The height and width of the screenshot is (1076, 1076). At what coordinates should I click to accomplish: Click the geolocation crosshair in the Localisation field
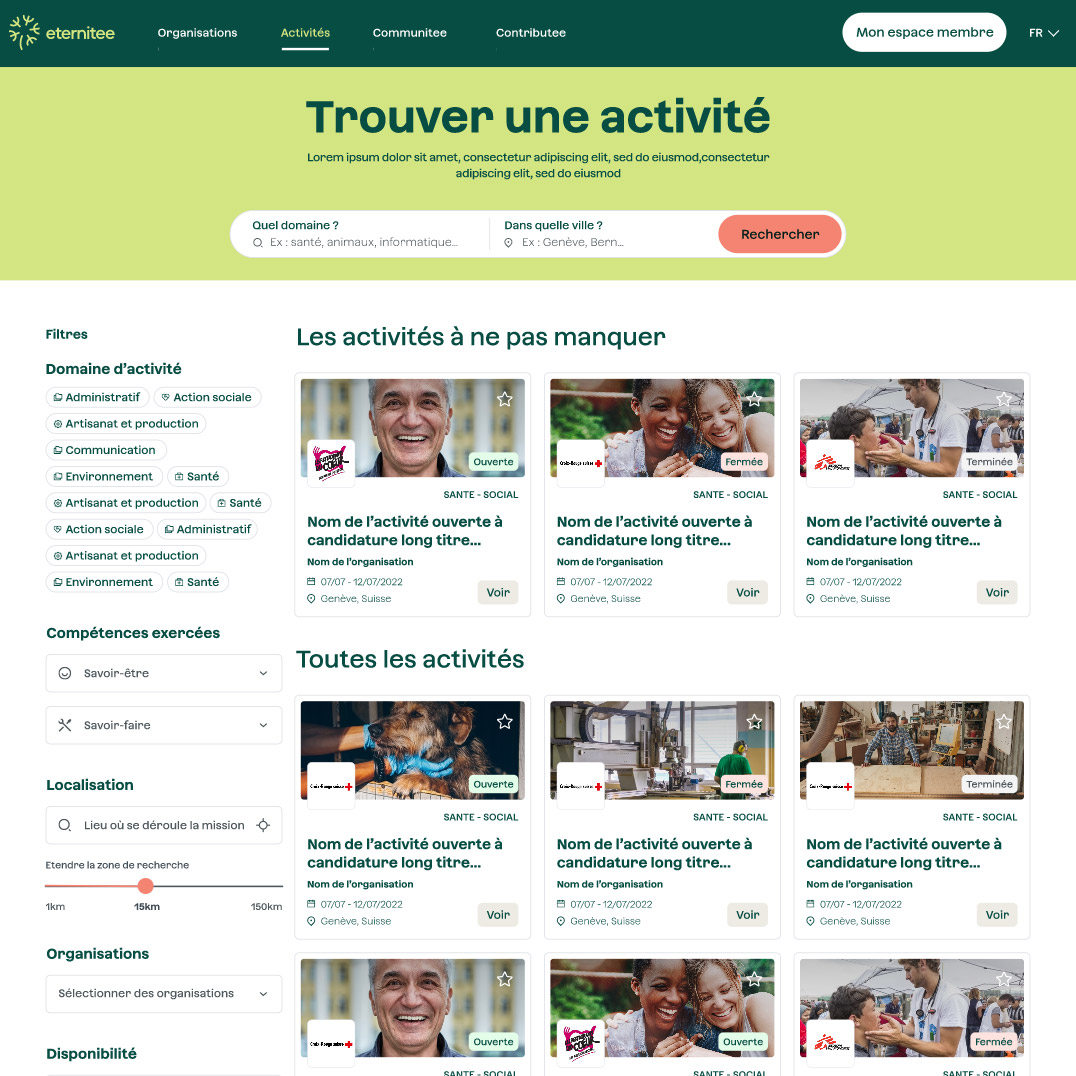(263, 825)
